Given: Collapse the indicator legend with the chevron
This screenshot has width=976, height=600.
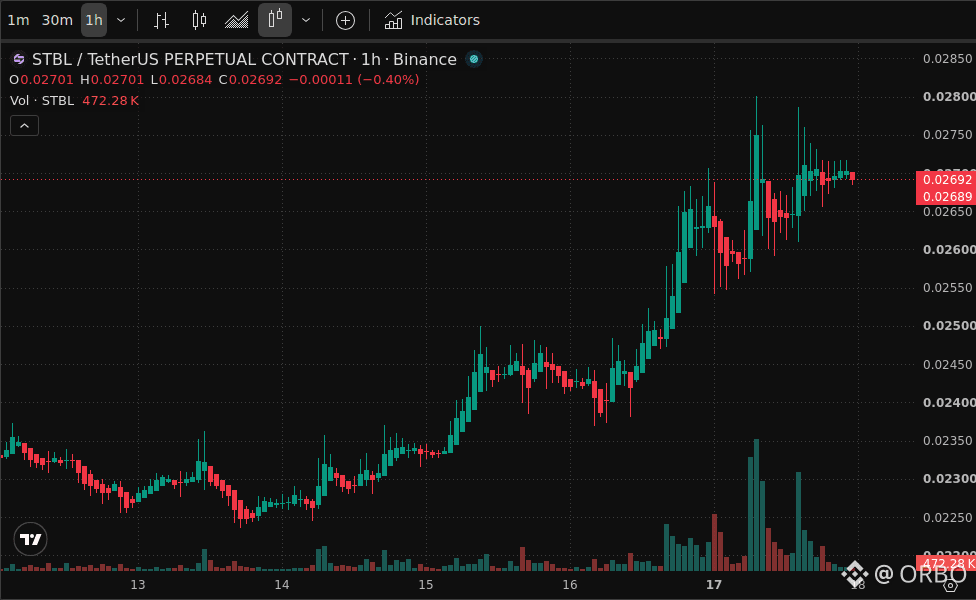Looking at the screenshot, I should [x=24, y=126].
